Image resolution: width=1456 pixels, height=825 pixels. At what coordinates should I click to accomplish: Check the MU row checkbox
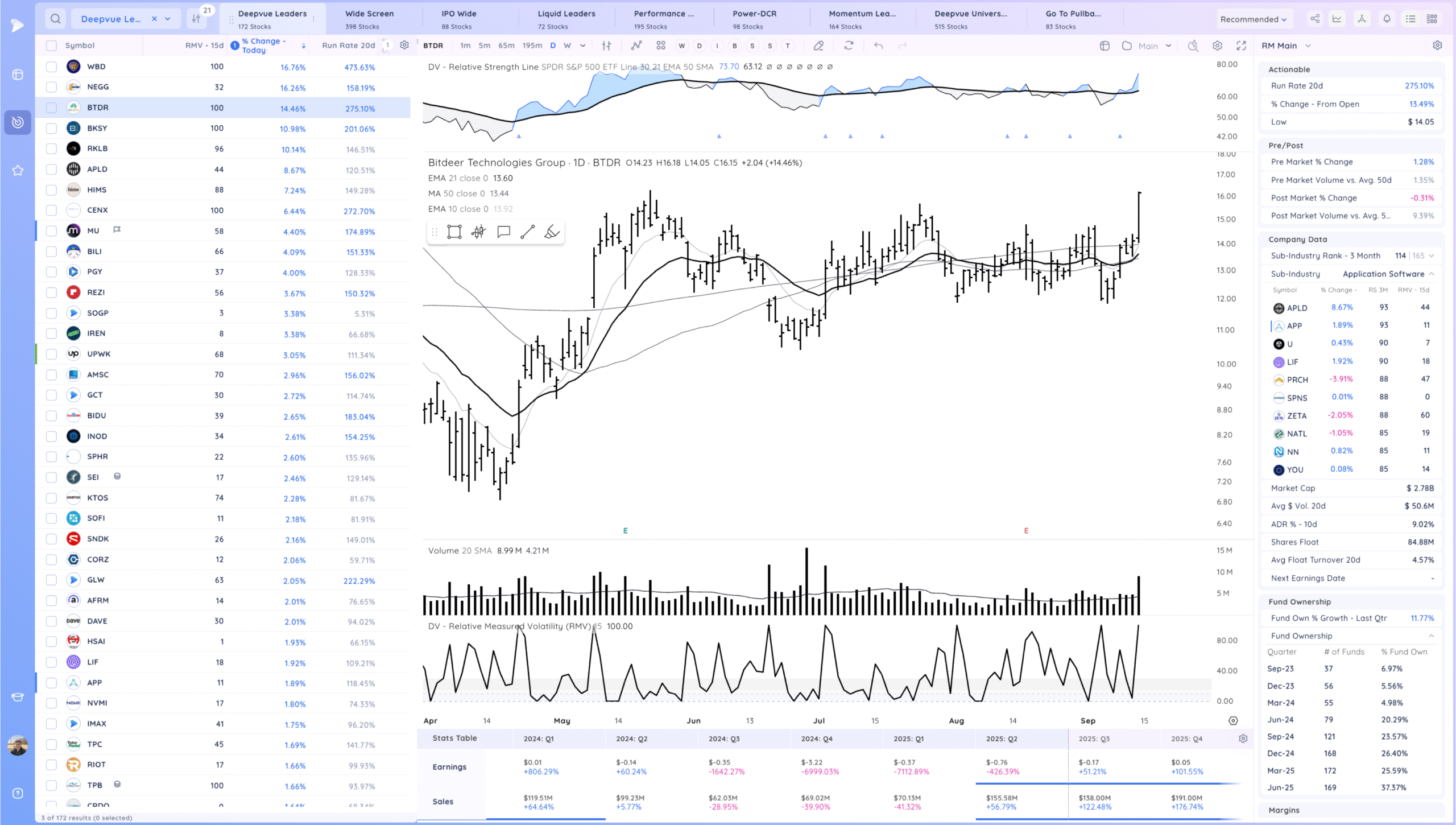[x=51, y=231]
